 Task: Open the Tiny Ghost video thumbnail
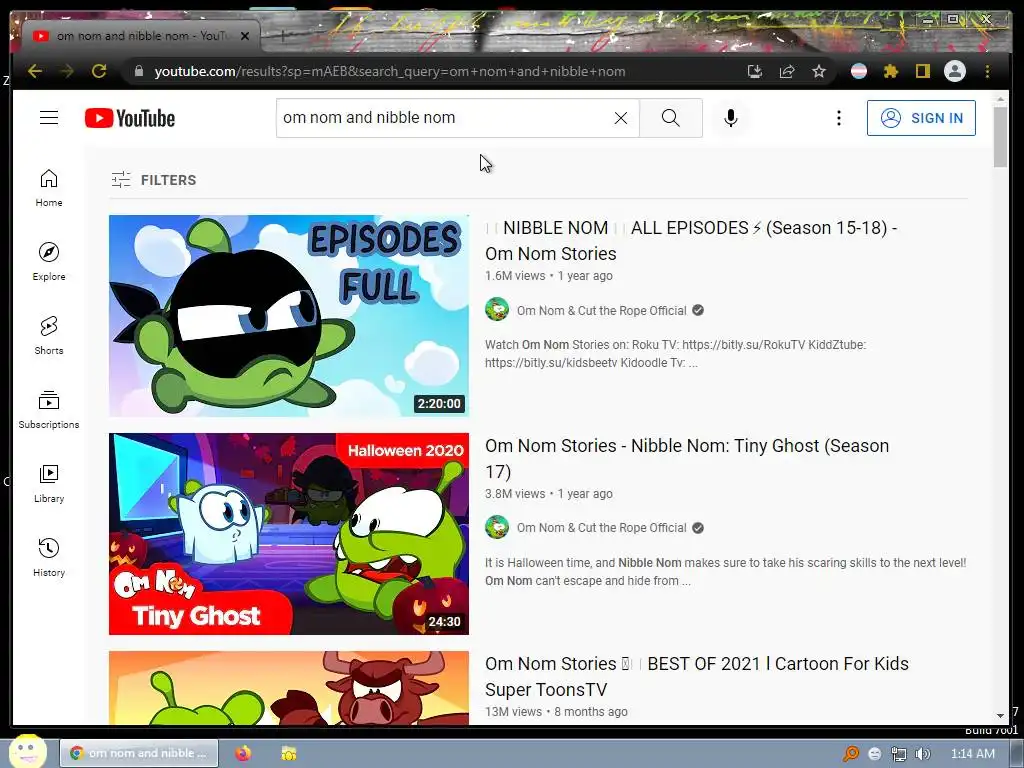(x=289, y=534)
